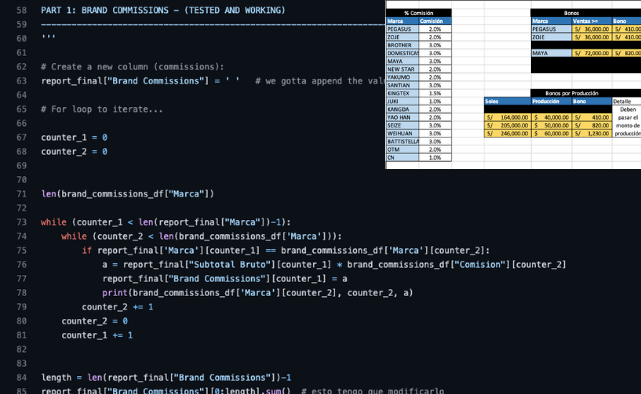Click the S/ 1,230.00 bonus cell

[x=592, y=133]
